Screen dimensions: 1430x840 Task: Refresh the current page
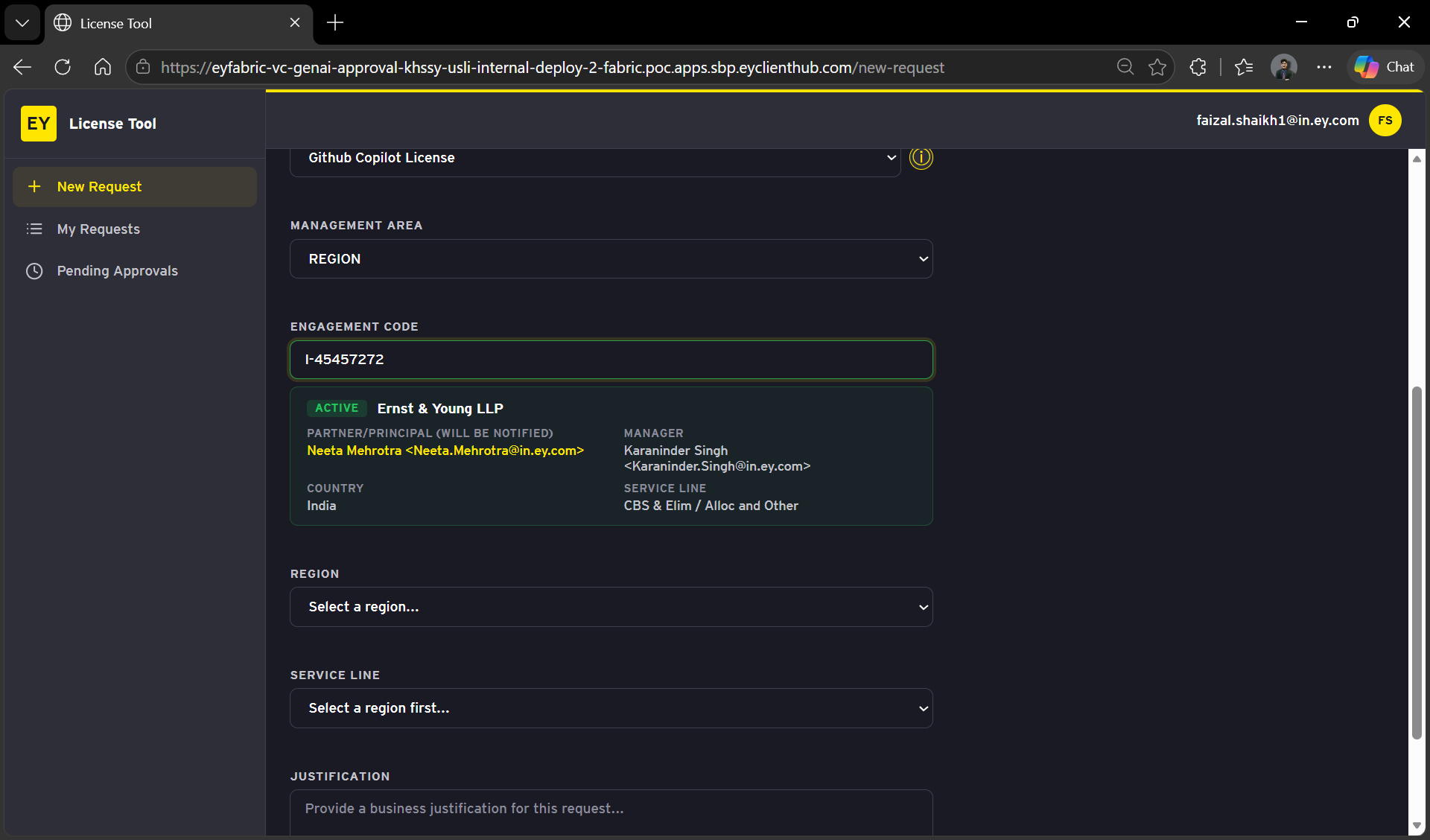(x=63, y=67)
